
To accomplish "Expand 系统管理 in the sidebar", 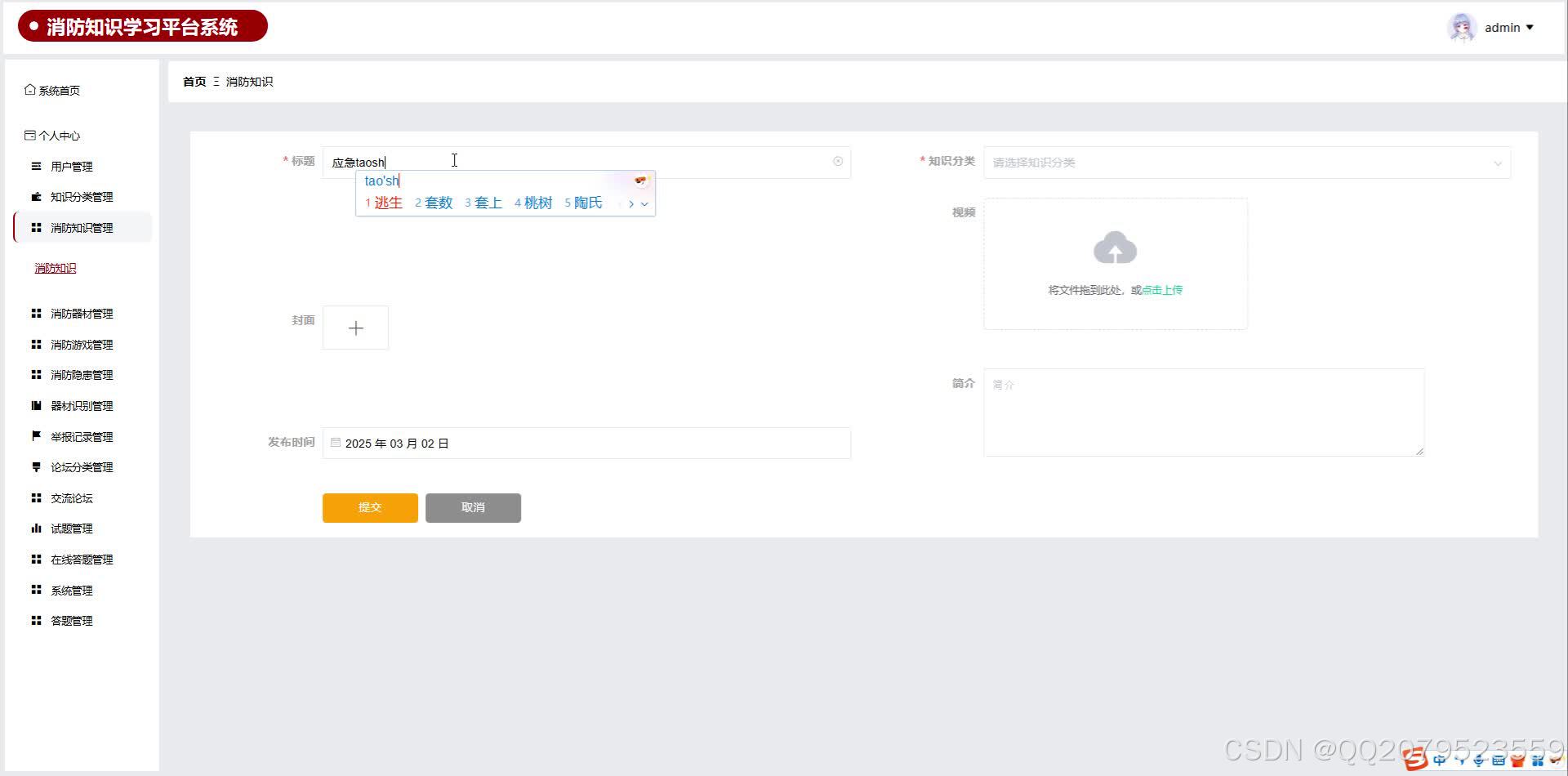I will point(71,591).
